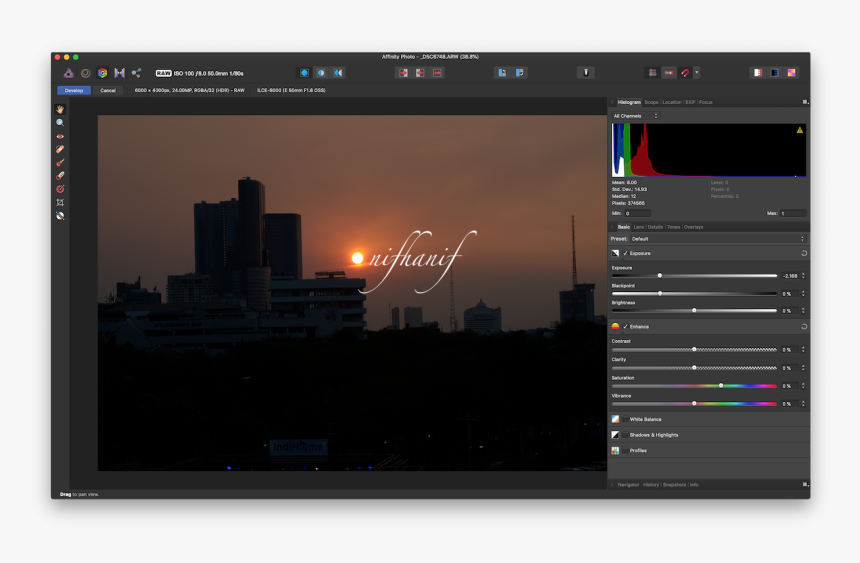Select the Crop tool
This screenshot has height=563, width=860.
point(60,202)
